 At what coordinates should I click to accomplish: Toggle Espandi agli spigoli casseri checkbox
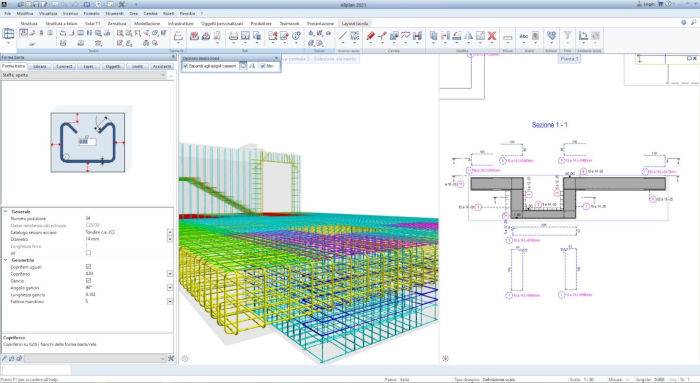pos(186,66)
